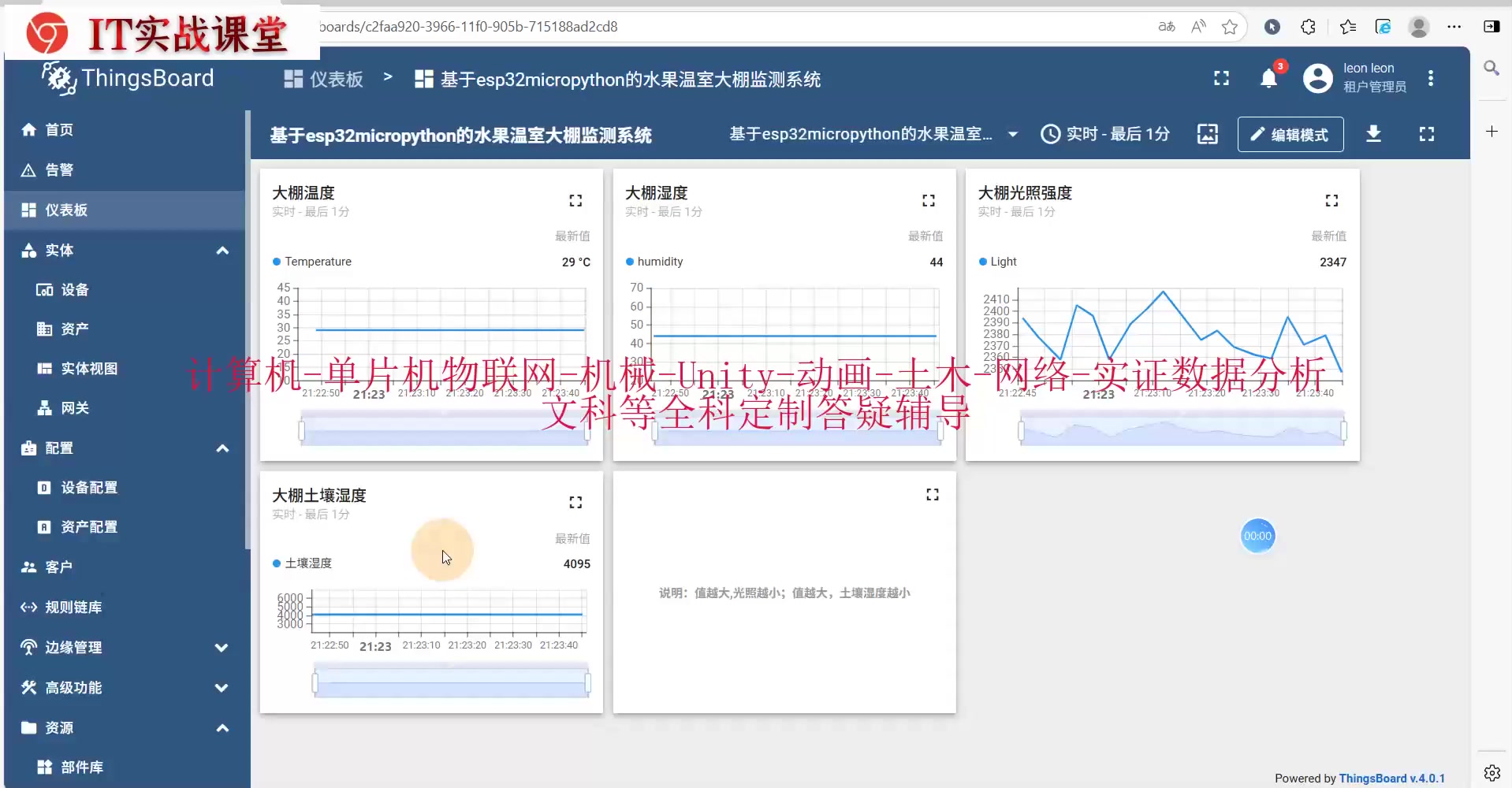Download the dashboard via the download icon

(x=1374, y=134)
